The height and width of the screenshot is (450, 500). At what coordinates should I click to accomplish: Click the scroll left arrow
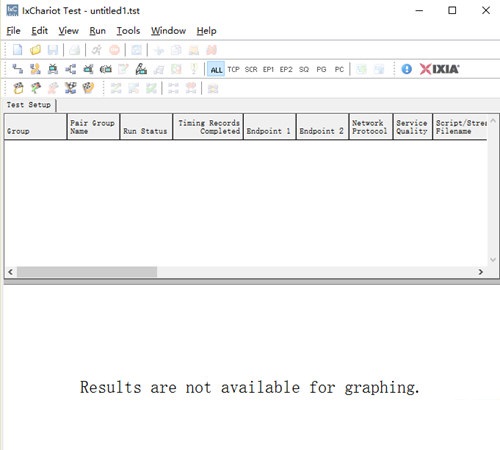pyautogui.click(x=11, y=272)
